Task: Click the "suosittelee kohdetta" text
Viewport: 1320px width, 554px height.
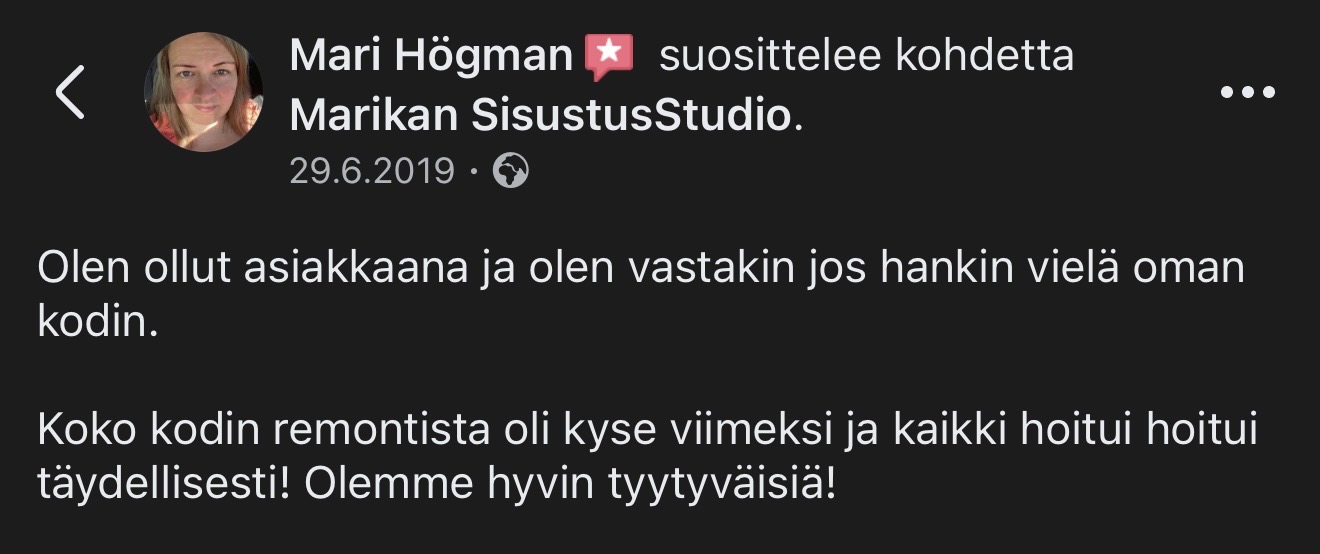Action: (x=866, y=56)
